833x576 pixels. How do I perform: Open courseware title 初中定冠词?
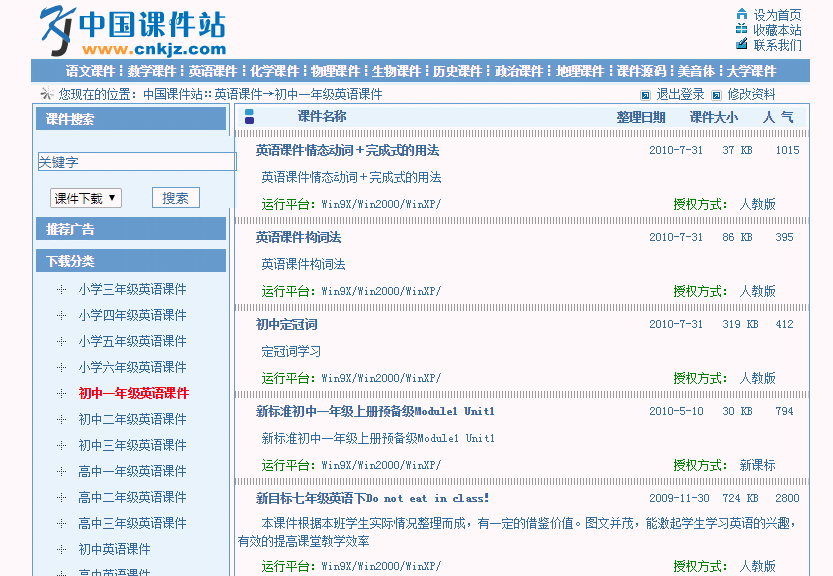(287, 324)
